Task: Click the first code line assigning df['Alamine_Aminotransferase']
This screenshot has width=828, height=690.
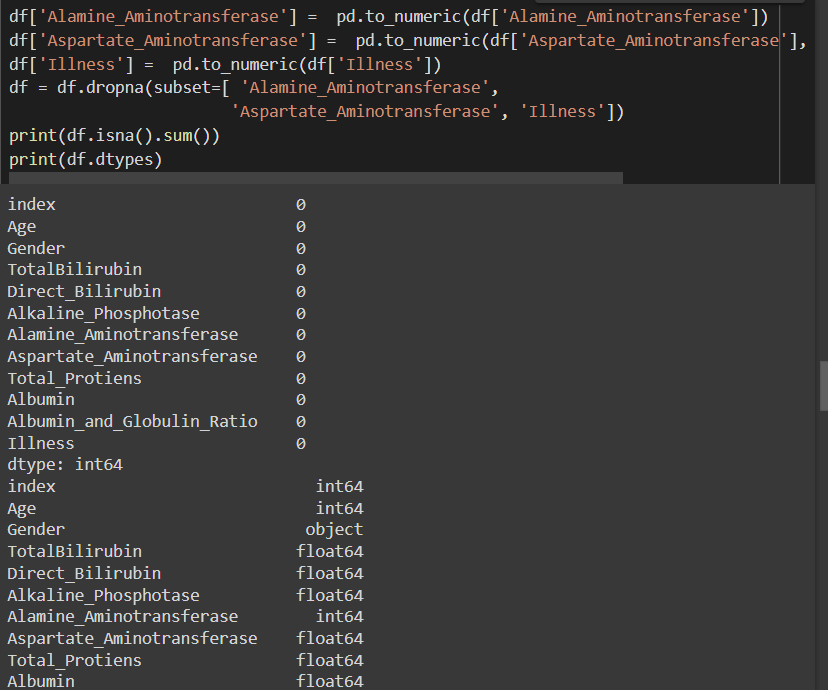Action: coord(389,17)
